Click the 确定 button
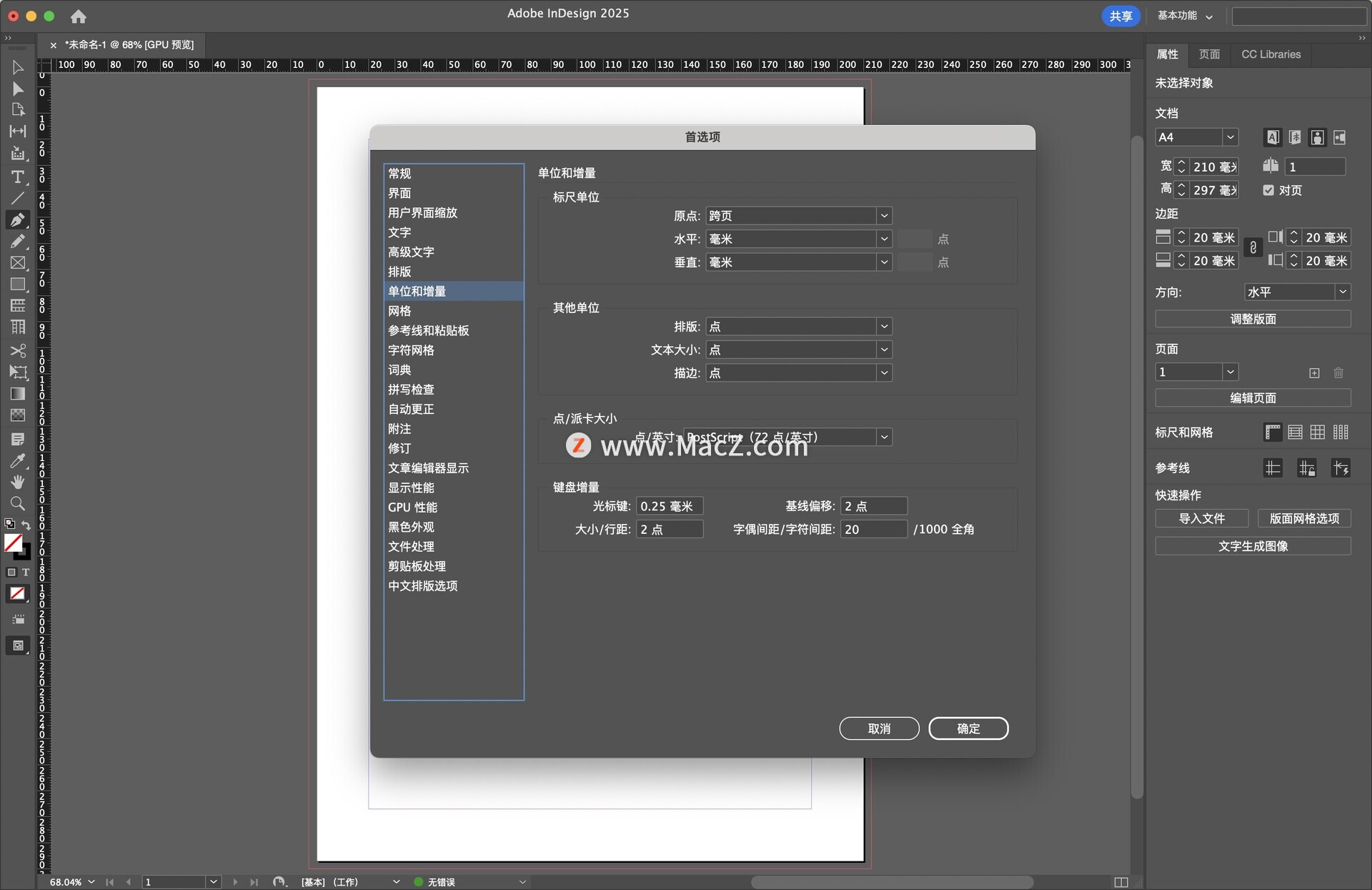The image size is (1372, 890). click(x=968, y=728)
